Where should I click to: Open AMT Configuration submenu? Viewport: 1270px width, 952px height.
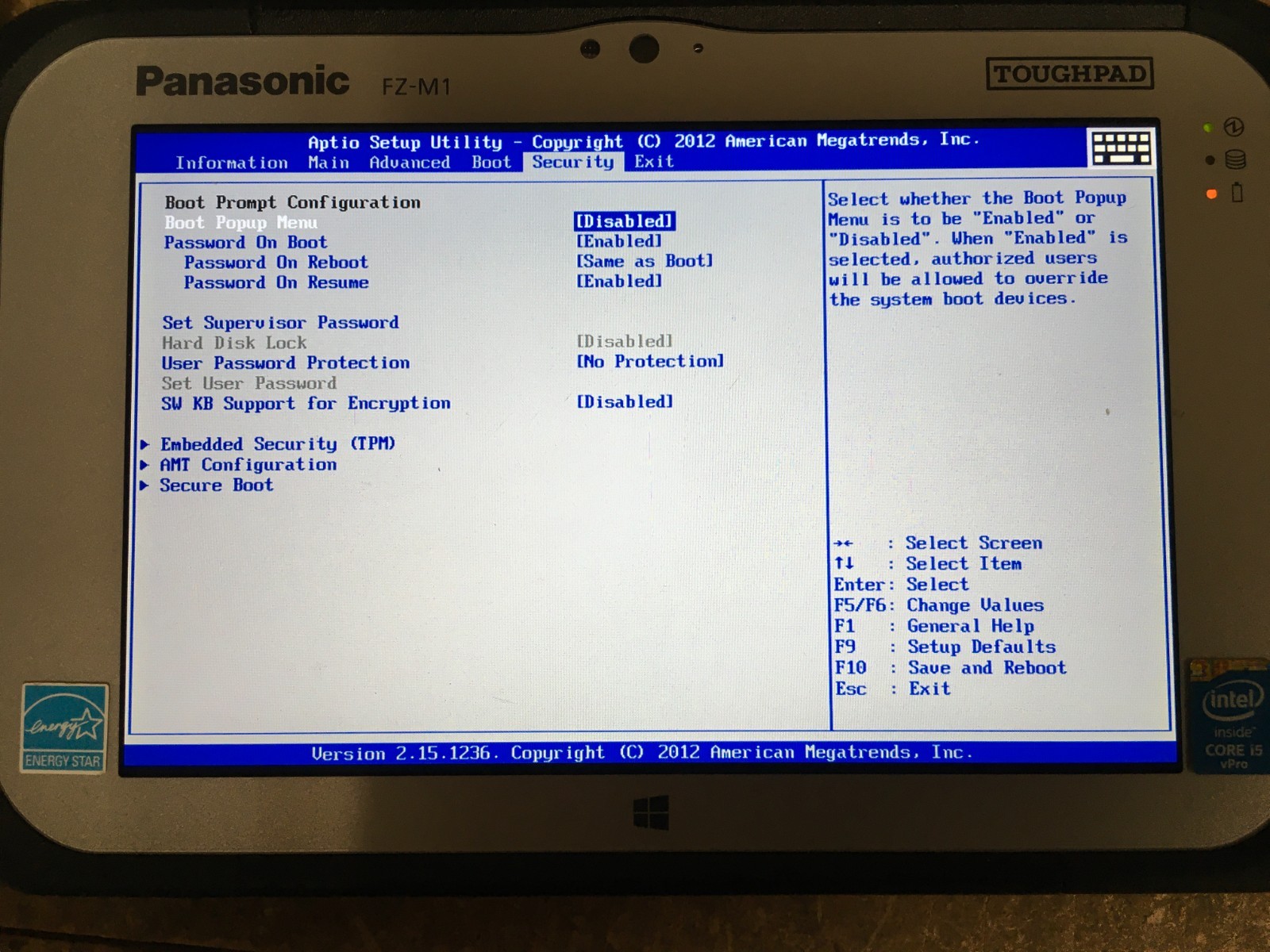tap(248, 465)
